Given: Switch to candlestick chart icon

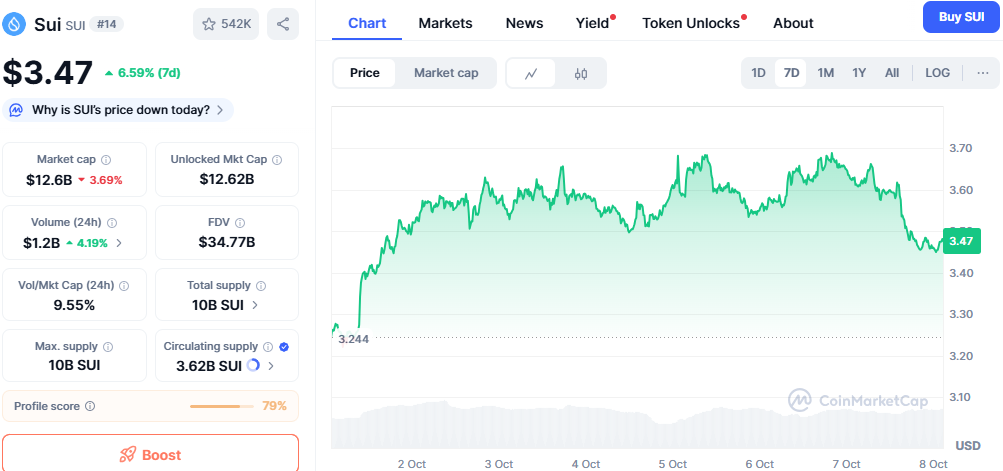Looking at the screenshot, I should click(x=581, y=73).
